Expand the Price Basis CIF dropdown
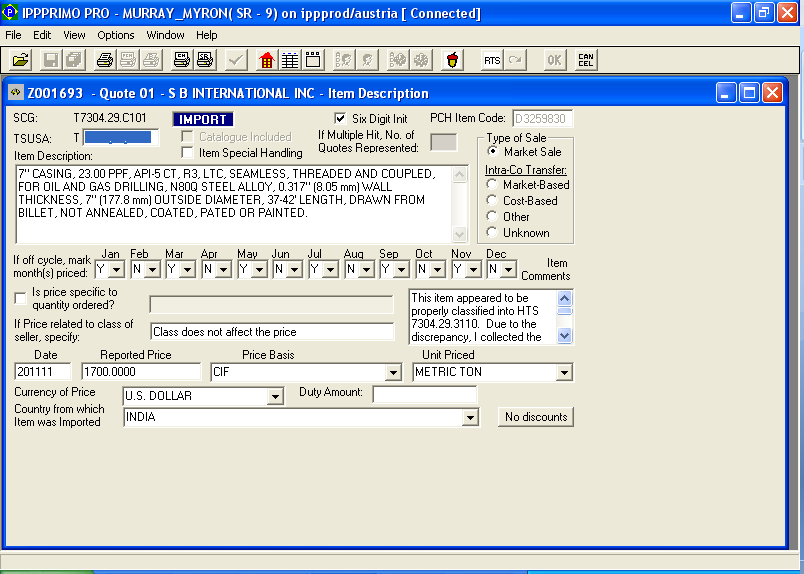 (x=392, y=373)
